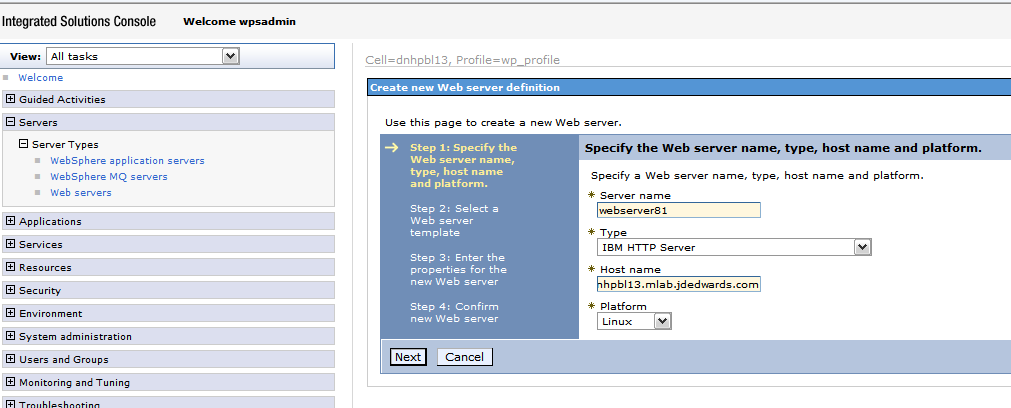The width and height of the screenshot is (1011, 408).
Task: Collapse the Server Types tree node
Action: pyautogui.click(x=24, y=144)
